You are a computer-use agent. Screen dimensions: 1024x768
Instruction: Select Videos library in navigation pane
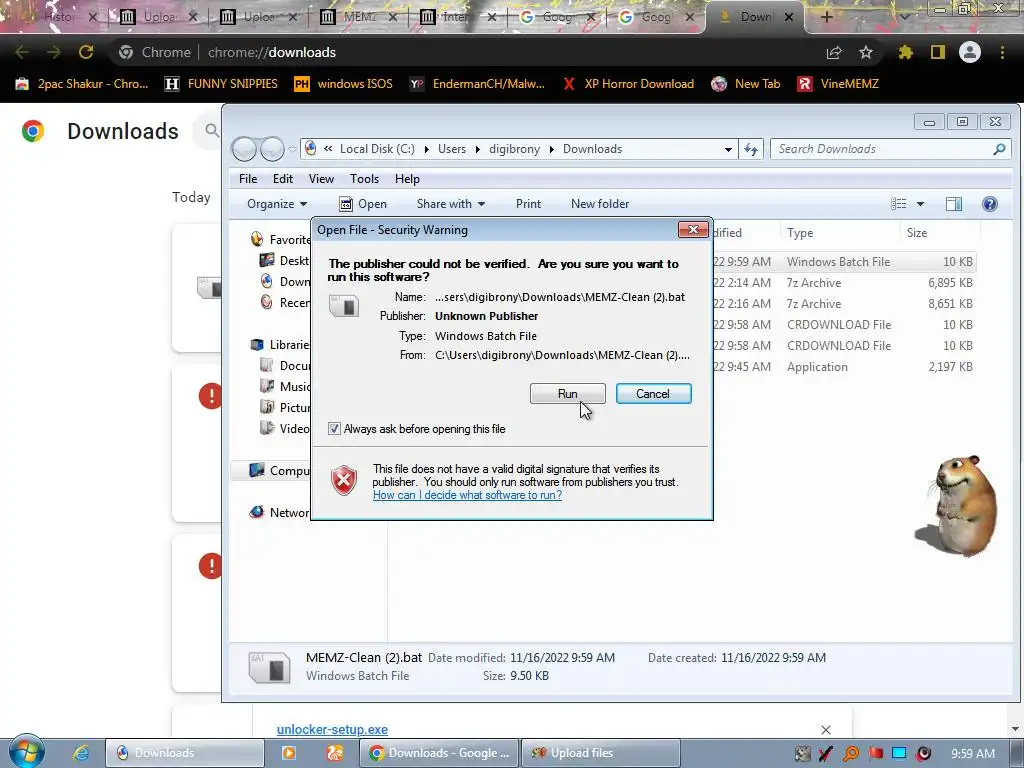(x=285, y=428)
